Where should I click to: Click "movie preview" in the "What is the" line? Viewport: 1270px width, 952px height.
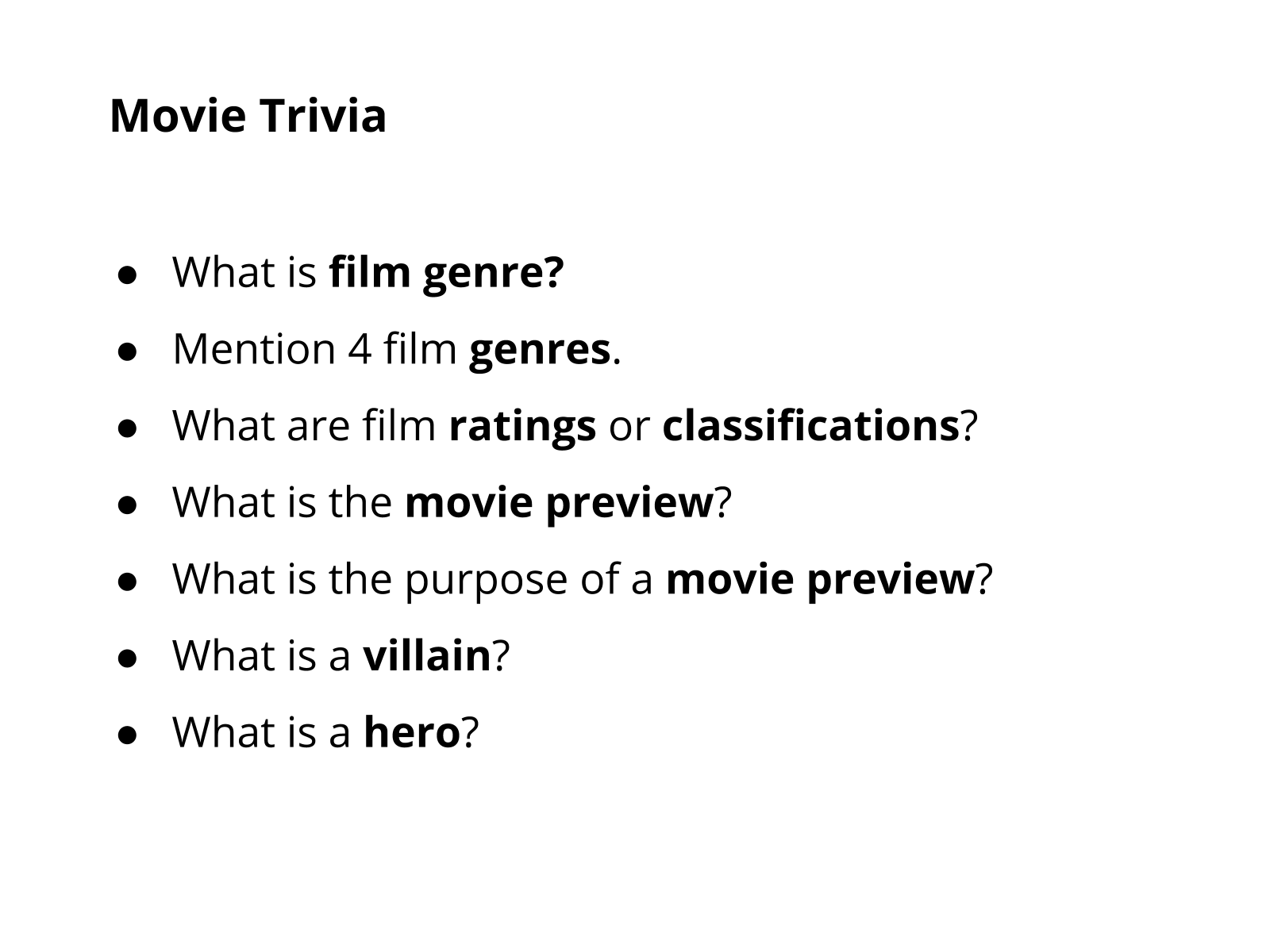pyautogui.click(x=560, y=502)
